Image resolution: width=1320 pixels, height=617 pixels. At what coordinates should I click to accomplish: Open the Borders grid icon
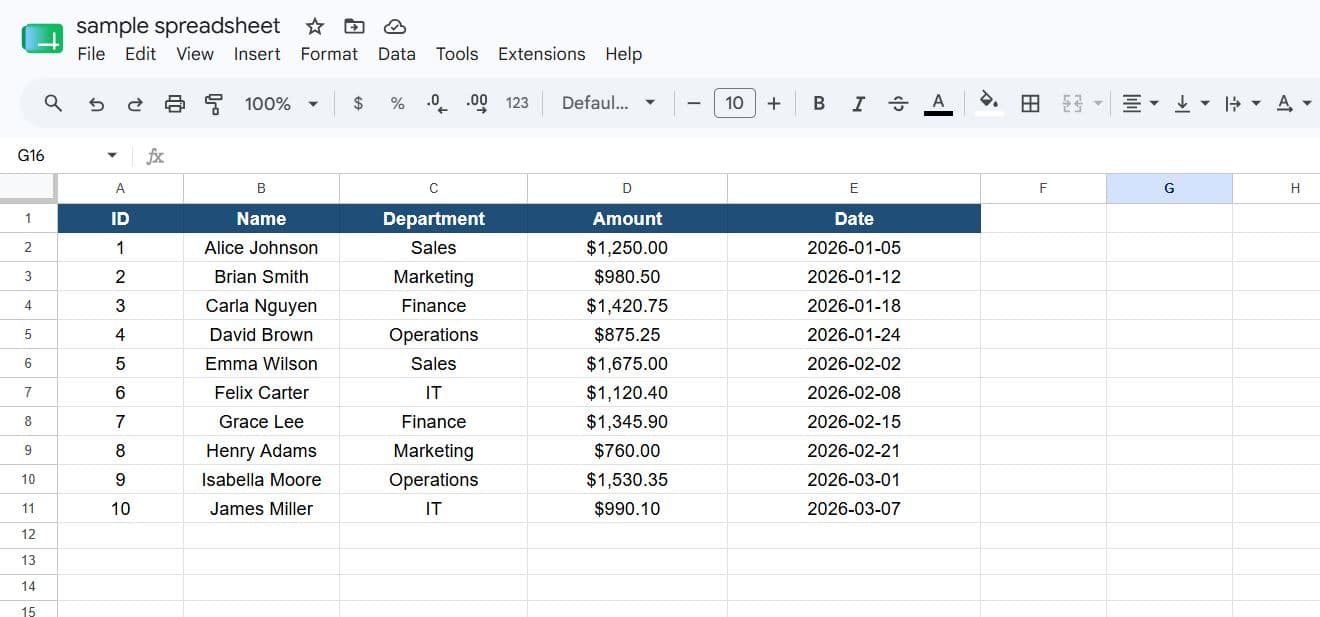click(x=1030, y=103)
